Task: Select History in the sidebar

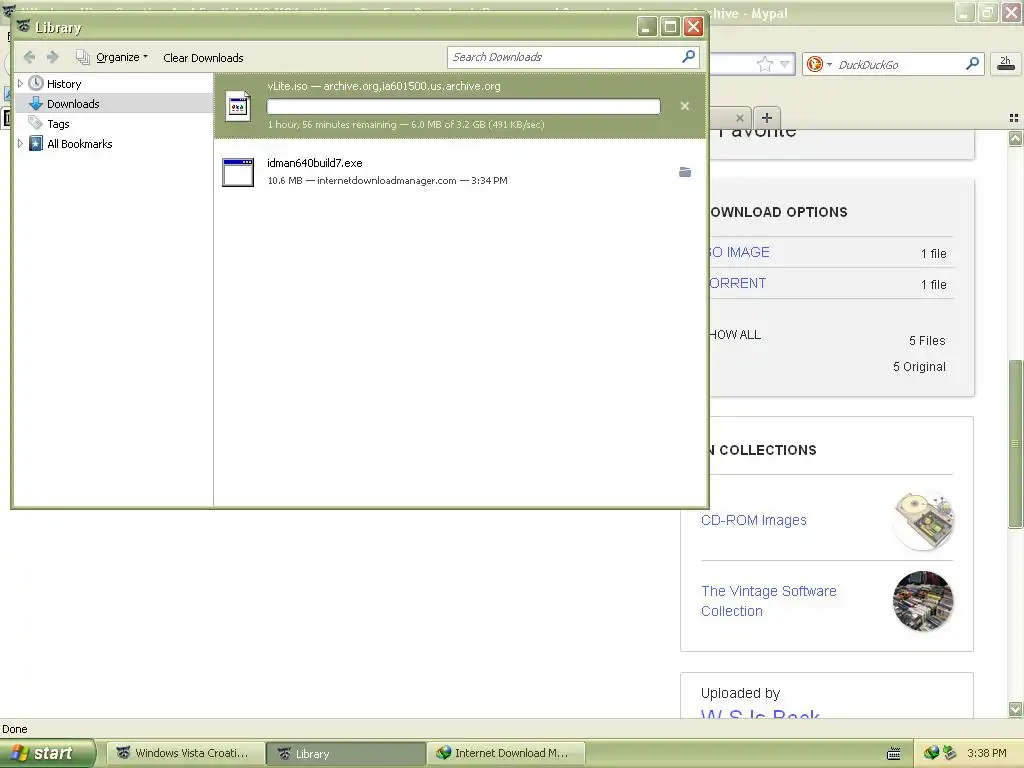Action: tap(64, 84)
